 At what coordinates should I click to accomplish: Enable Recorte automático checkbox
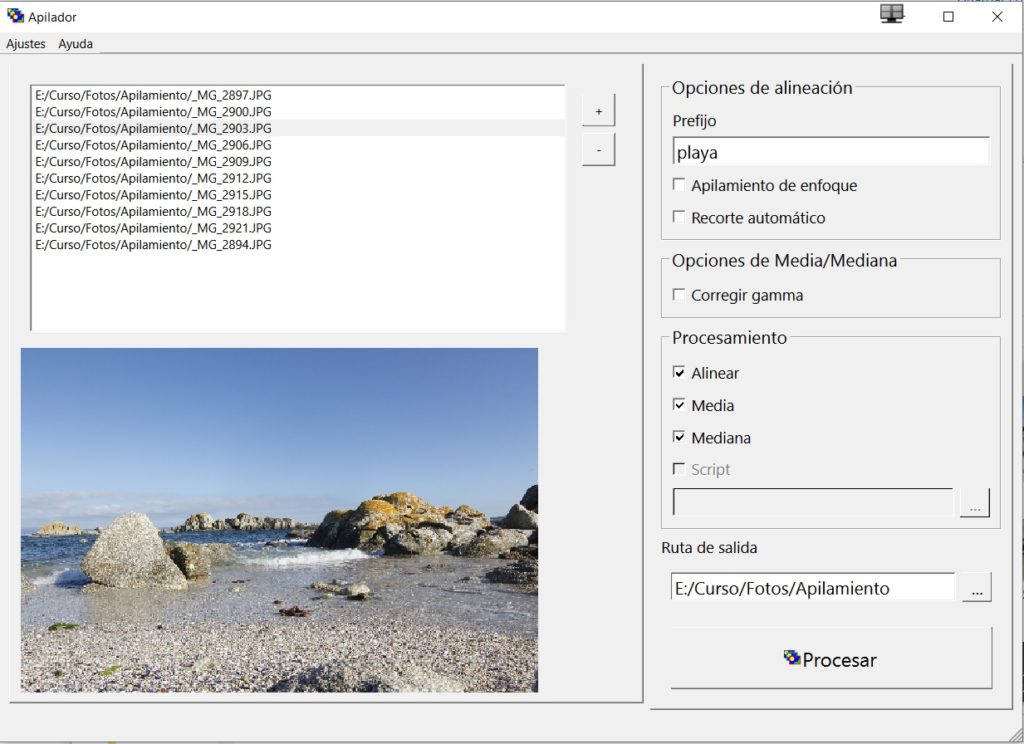679,217
